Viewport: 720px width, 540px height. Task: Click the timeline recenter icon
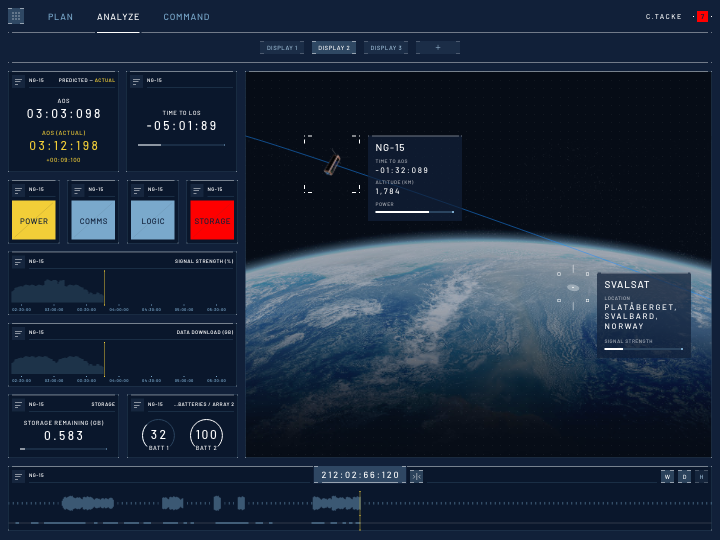[416, 477]
